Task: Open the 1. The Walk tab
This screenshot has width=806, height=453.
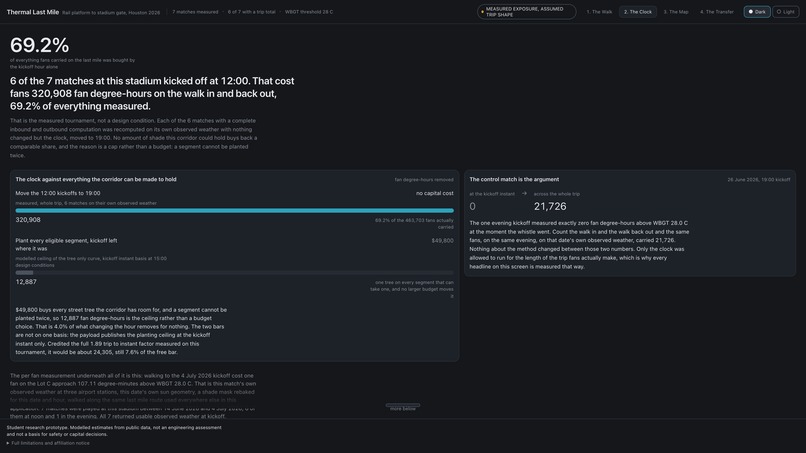Action: click(x=599, y=12)
